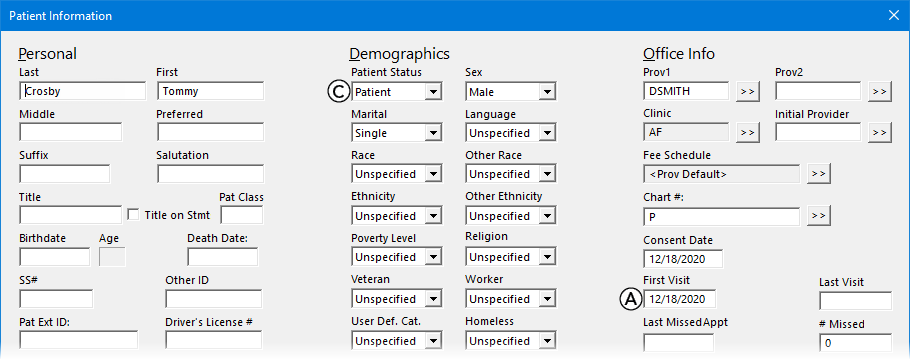Open the Worker dropdown
Screen dimensions: 910x360
coord(547,299)
